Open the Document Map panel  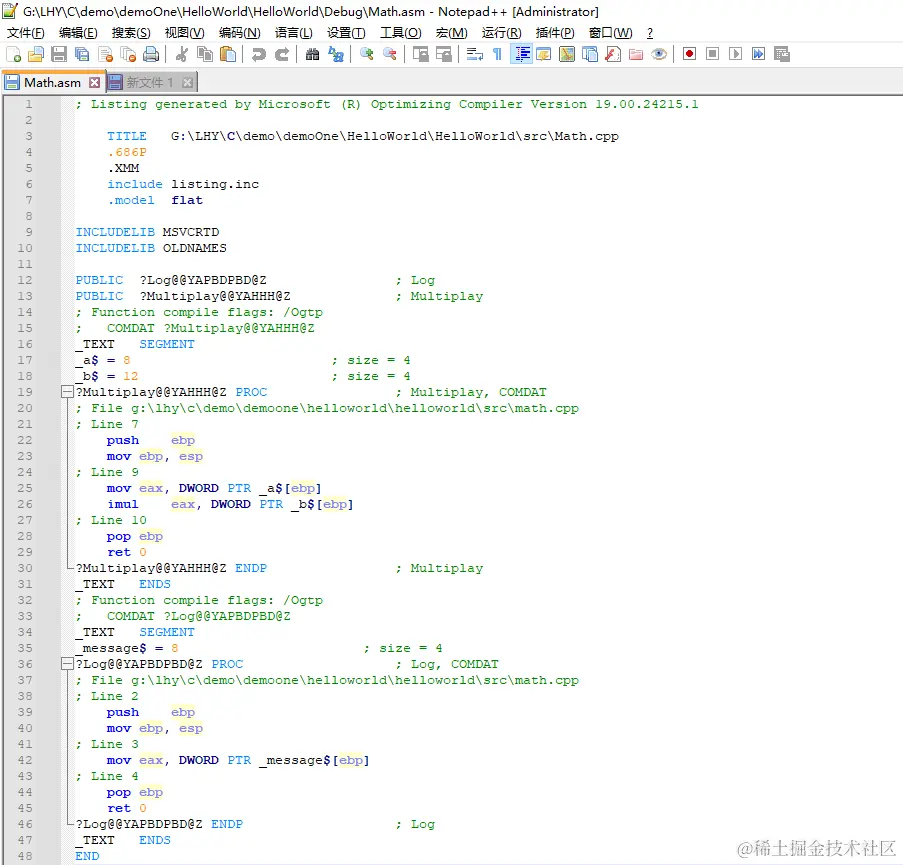[x=567, y=54]
